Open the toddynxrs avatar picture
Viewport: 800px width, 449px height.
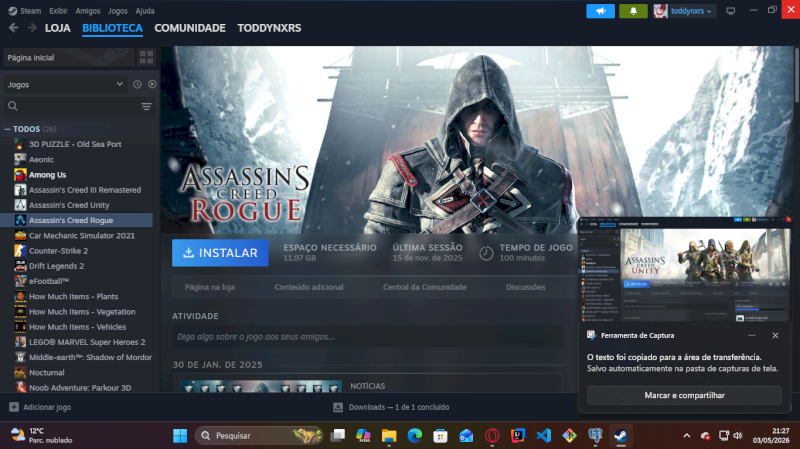(660, 11)
